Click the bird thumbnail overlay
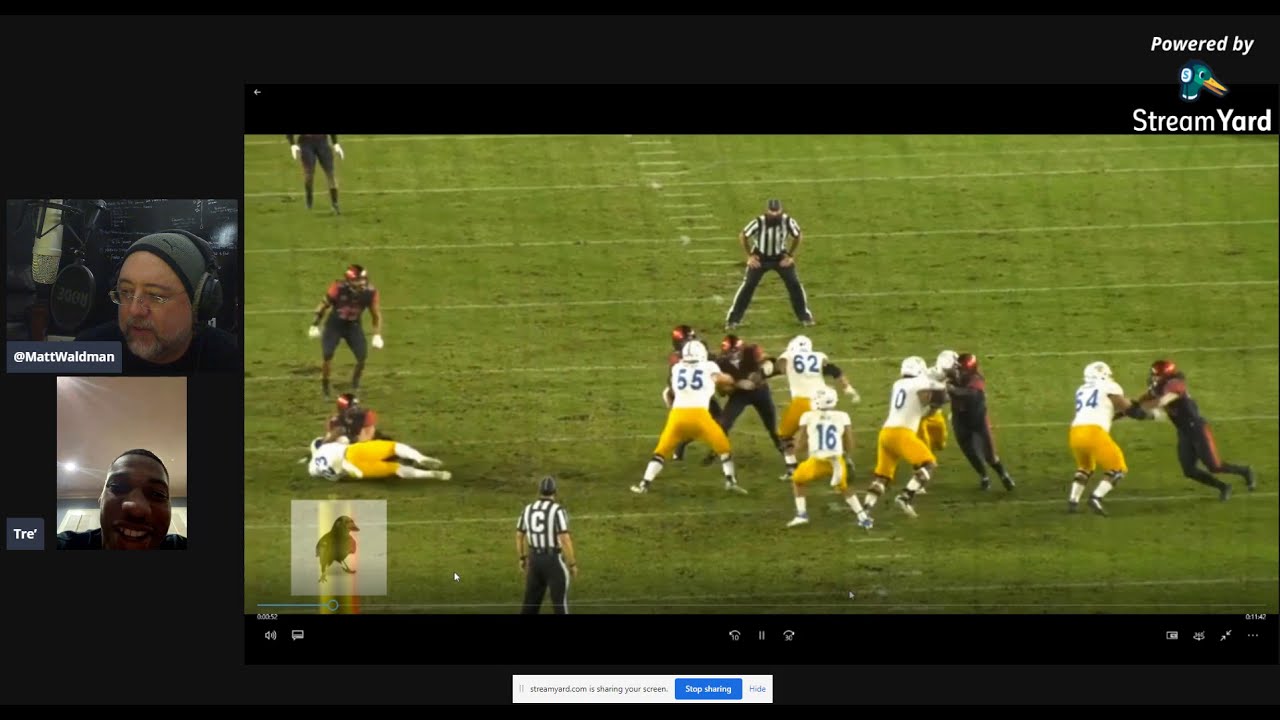Image resolution: width=1280 pixels, height=720 pixels. (x=338, y=548)
